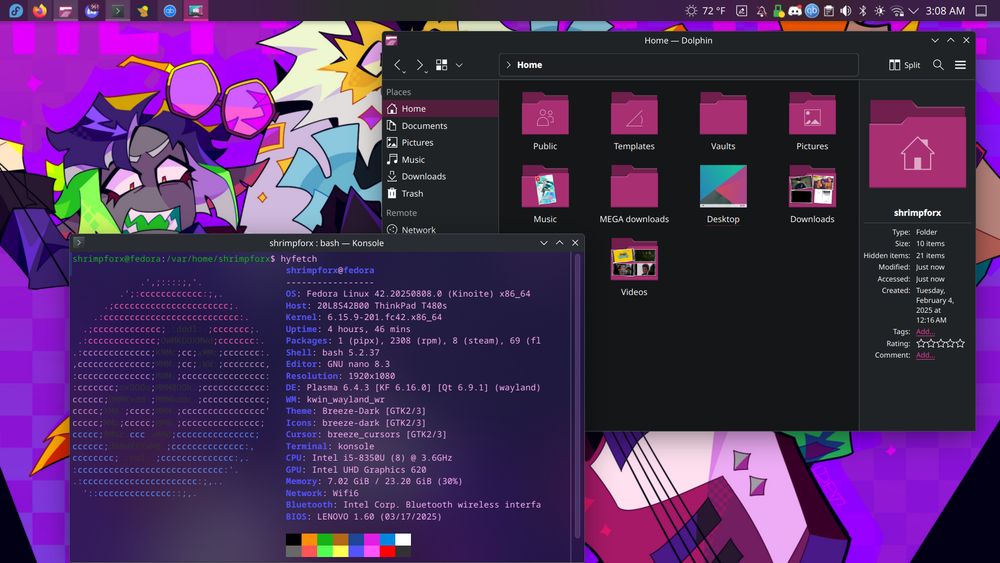This screenshot has width=1000, height=563.
Task: Go back in Dolphin's navigation history
Action: click(398, 65)
